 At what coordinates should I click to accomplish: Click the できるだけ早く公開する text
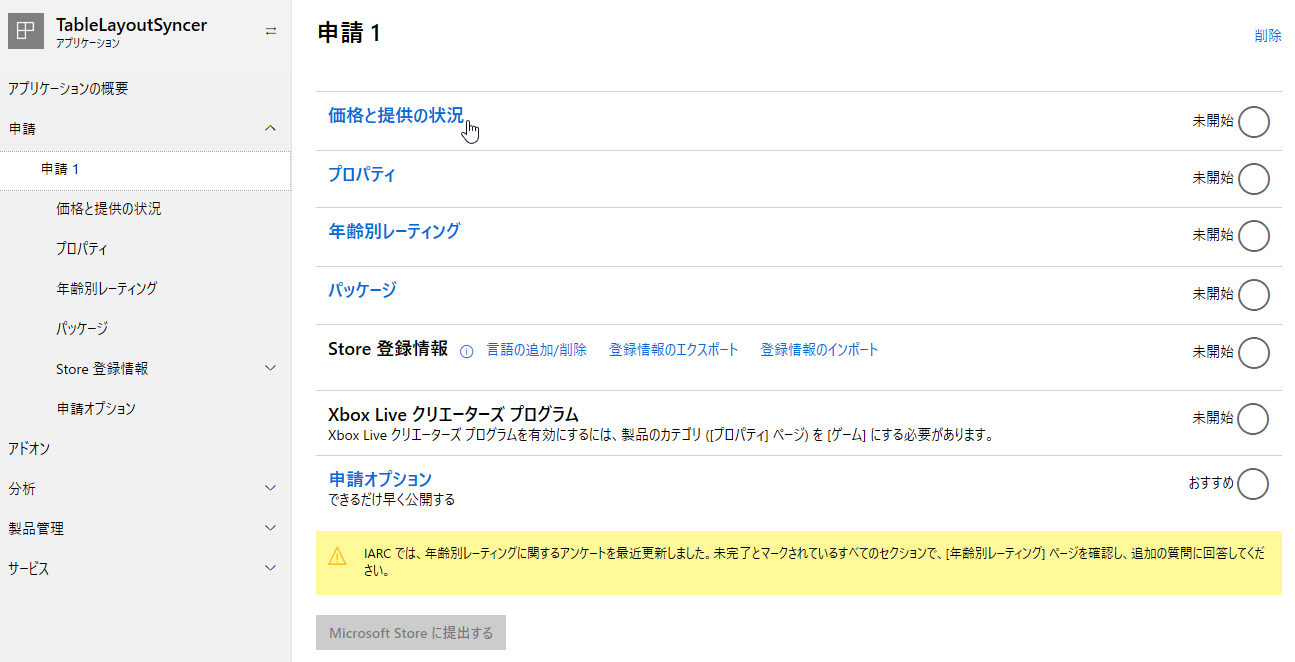pyautogui.click(x=392, y=499)
